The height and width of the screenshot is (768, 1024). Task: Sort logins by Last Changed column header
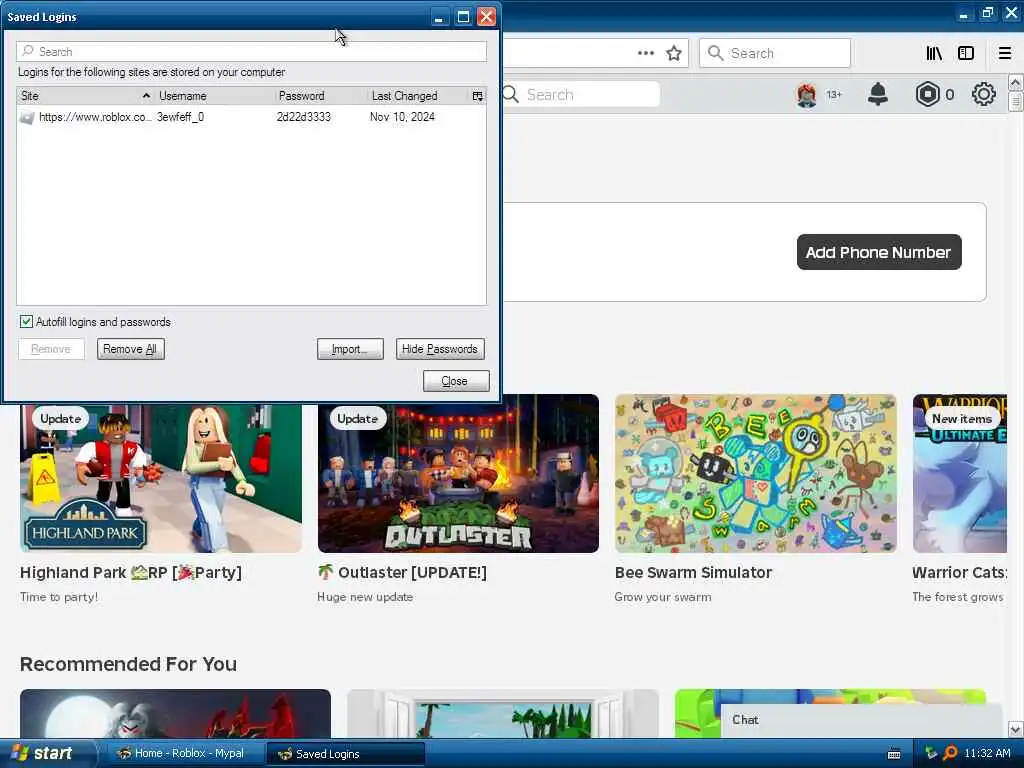coord(419,96)
